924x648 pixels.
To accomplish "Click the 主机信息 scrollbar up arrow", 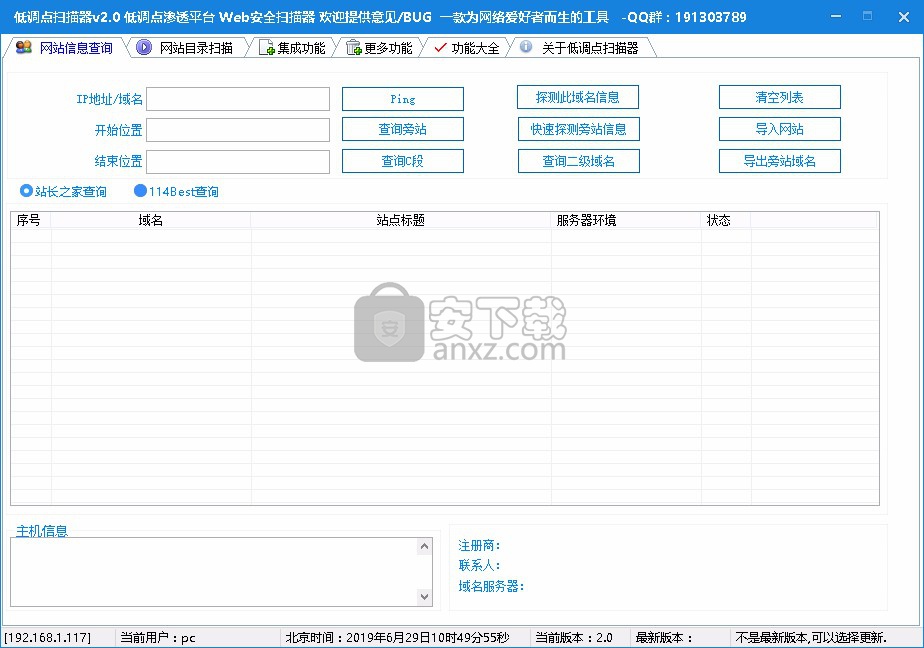I will [424, 547].
